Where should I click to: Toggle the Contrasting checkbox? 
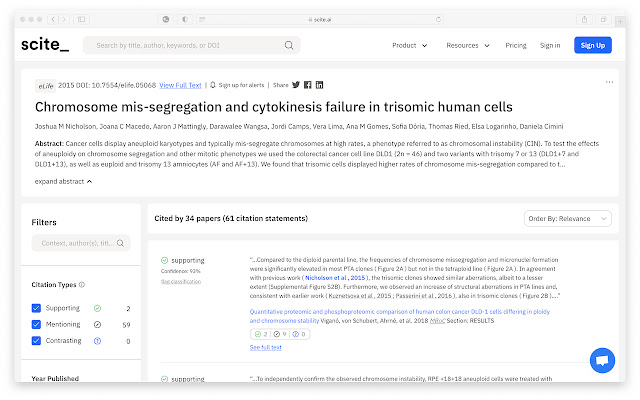(37, 341)
